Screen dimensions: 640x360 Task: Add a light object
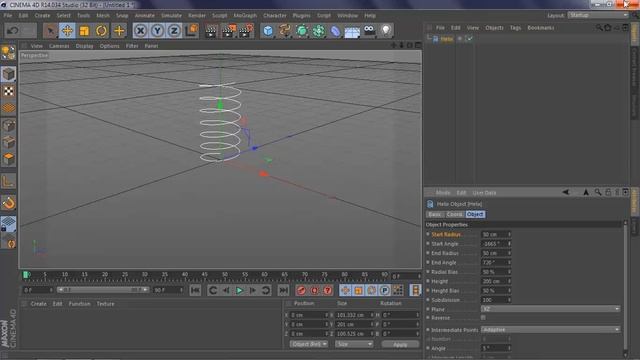386,31
